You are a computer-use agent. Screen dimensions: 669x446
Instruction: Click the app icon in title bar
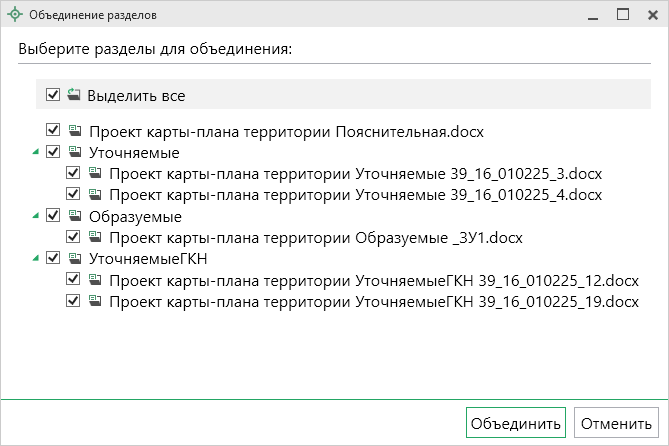14,15
